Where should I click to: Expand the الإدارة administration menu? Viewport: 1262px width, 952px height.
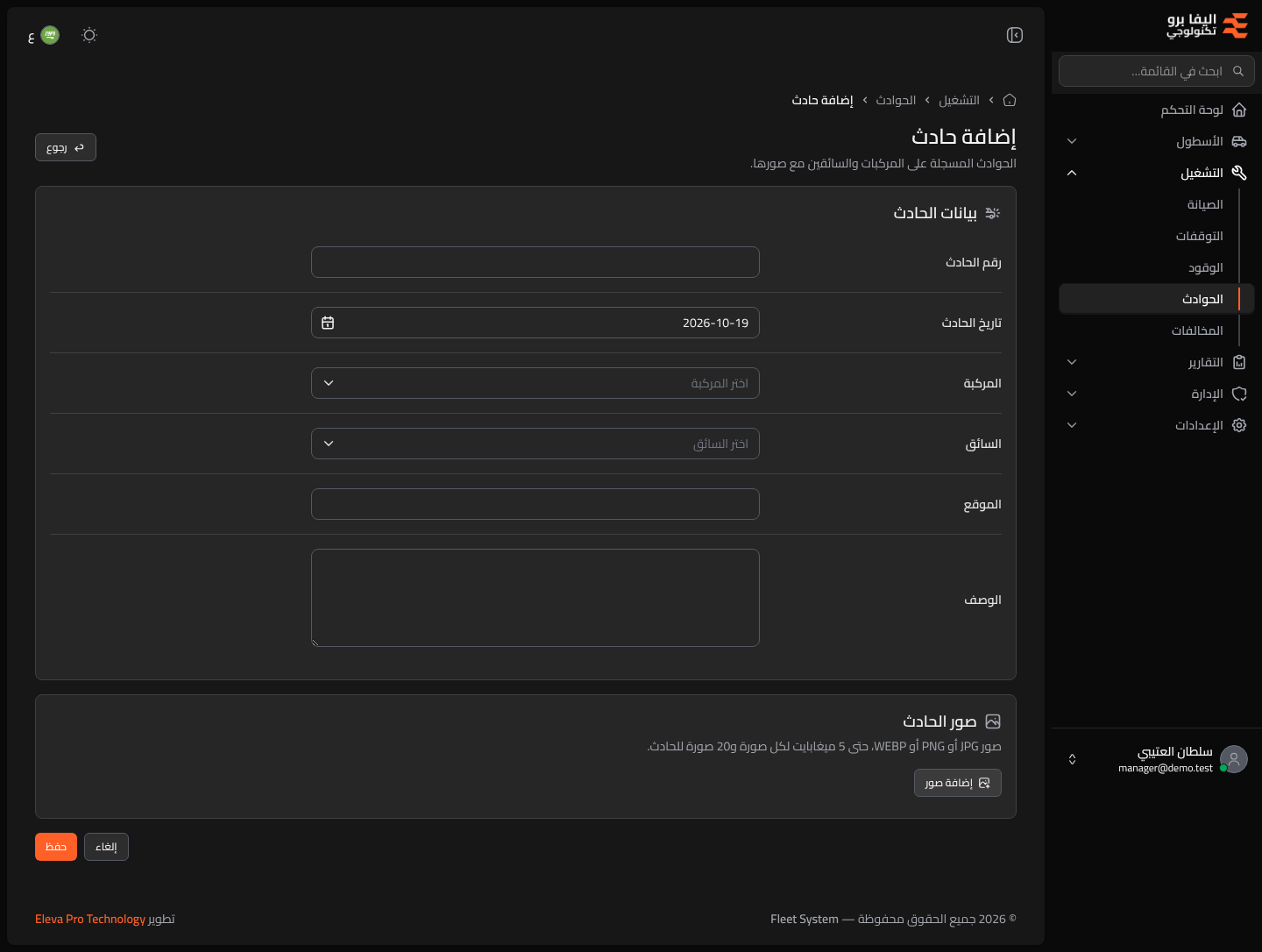tap(1157, 394)
